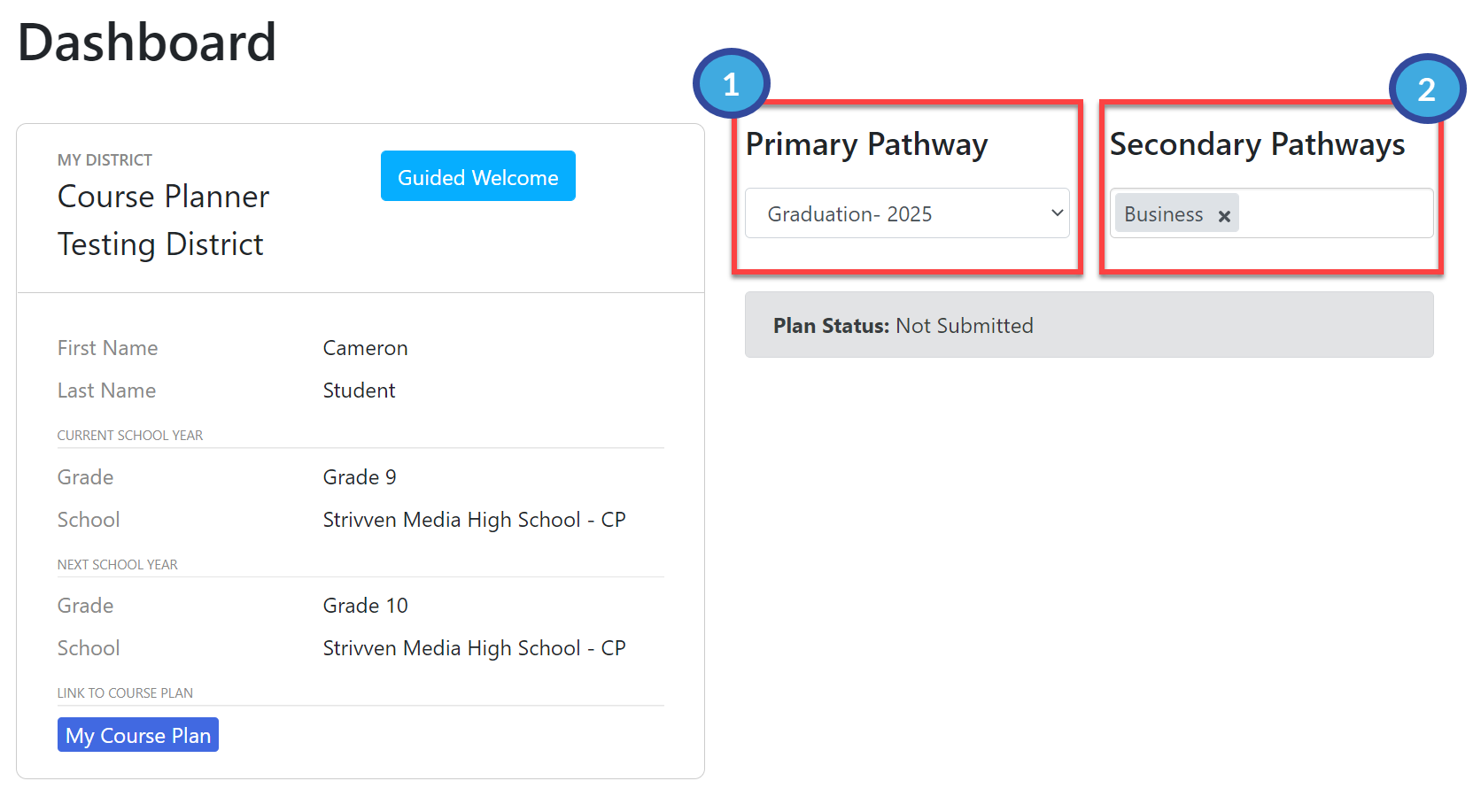This screenshot has width=1473, height=812.
Task: Click the Guided Welcome button
Action: tap(477, 175)
